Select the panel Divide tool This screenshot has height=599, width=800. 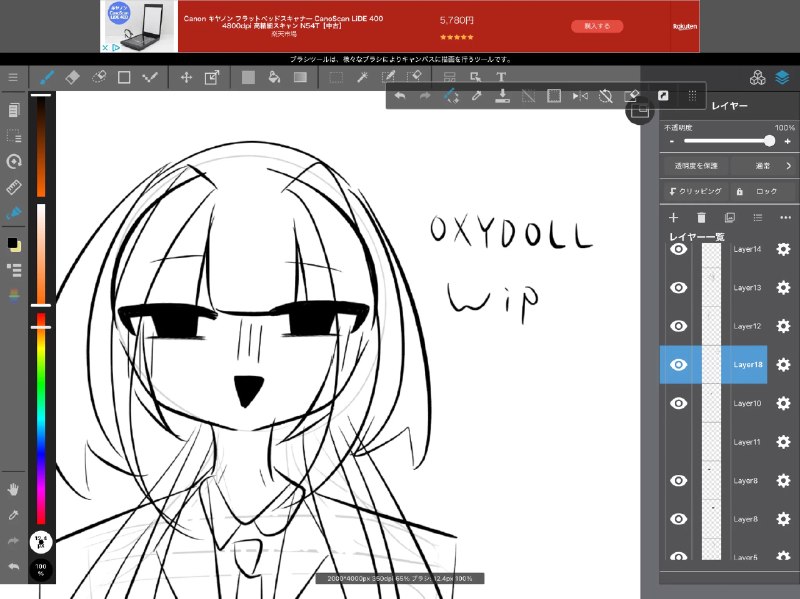(449, 78)
